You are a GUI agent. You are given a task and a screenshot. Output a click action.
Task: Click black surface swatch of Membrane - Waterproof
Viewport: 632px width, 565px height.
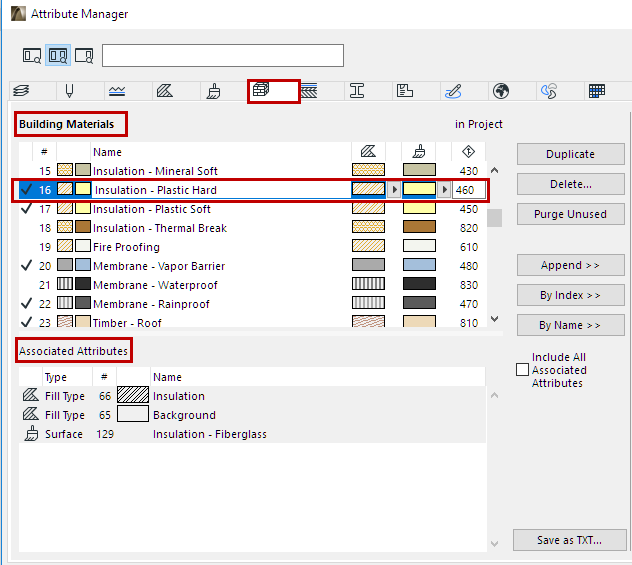419,284
